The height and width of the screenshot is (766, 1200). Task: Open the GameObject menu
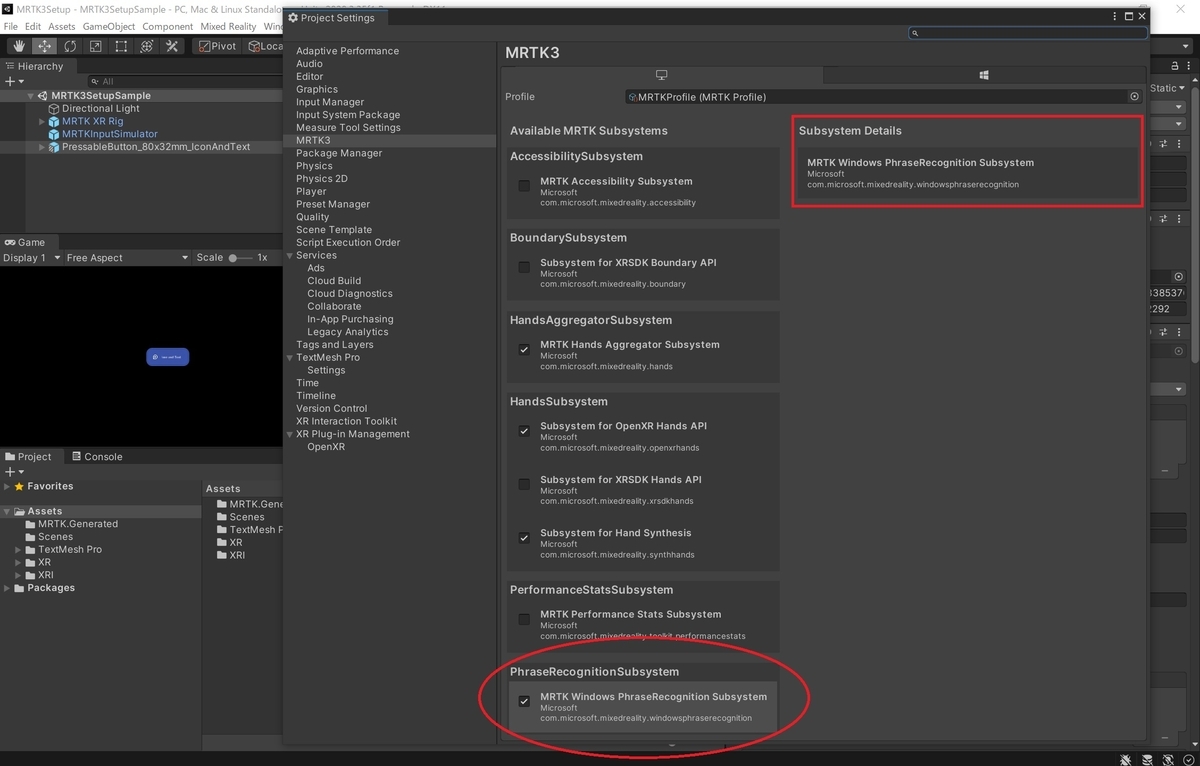(x=109, y=26)
